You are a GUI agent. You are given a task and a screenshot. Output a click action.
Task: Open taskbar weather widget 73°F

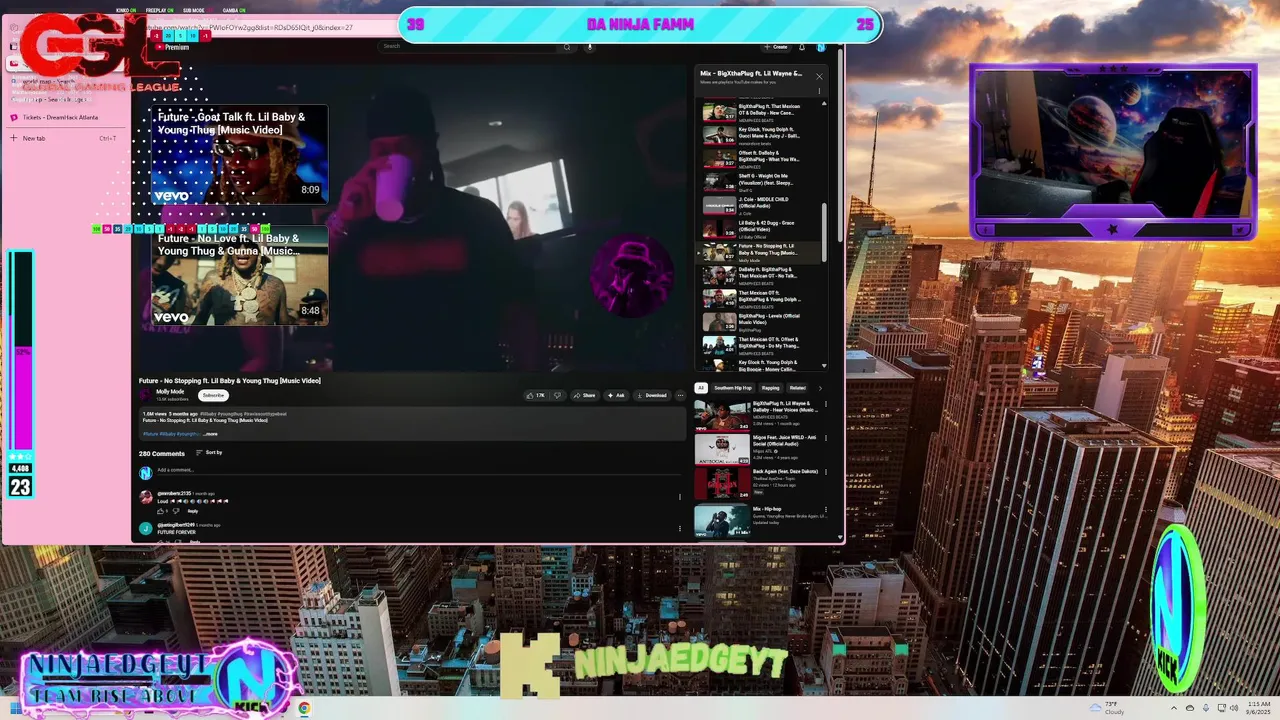click(x=1108, y=708)
